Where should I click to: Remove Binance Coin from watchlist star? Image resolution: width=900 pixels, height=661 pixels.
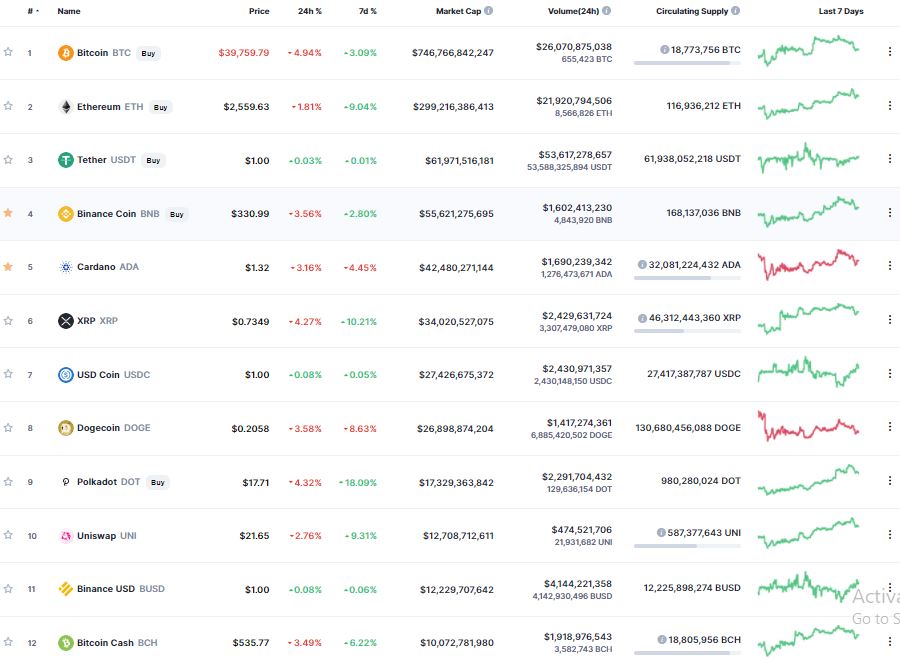point(8,213)
